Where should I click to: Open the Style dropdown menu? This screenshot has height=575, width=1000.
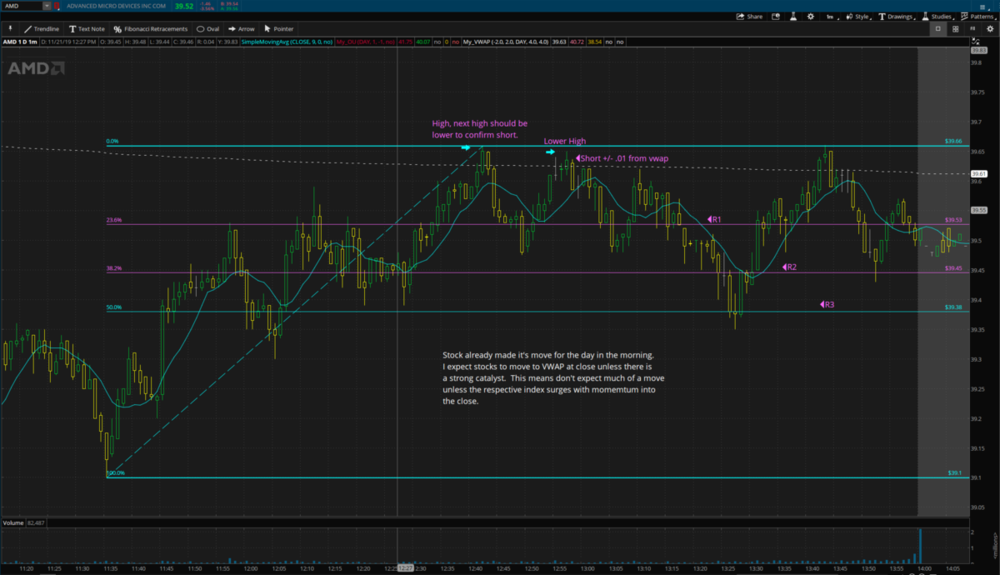click(x=858, y=16)
